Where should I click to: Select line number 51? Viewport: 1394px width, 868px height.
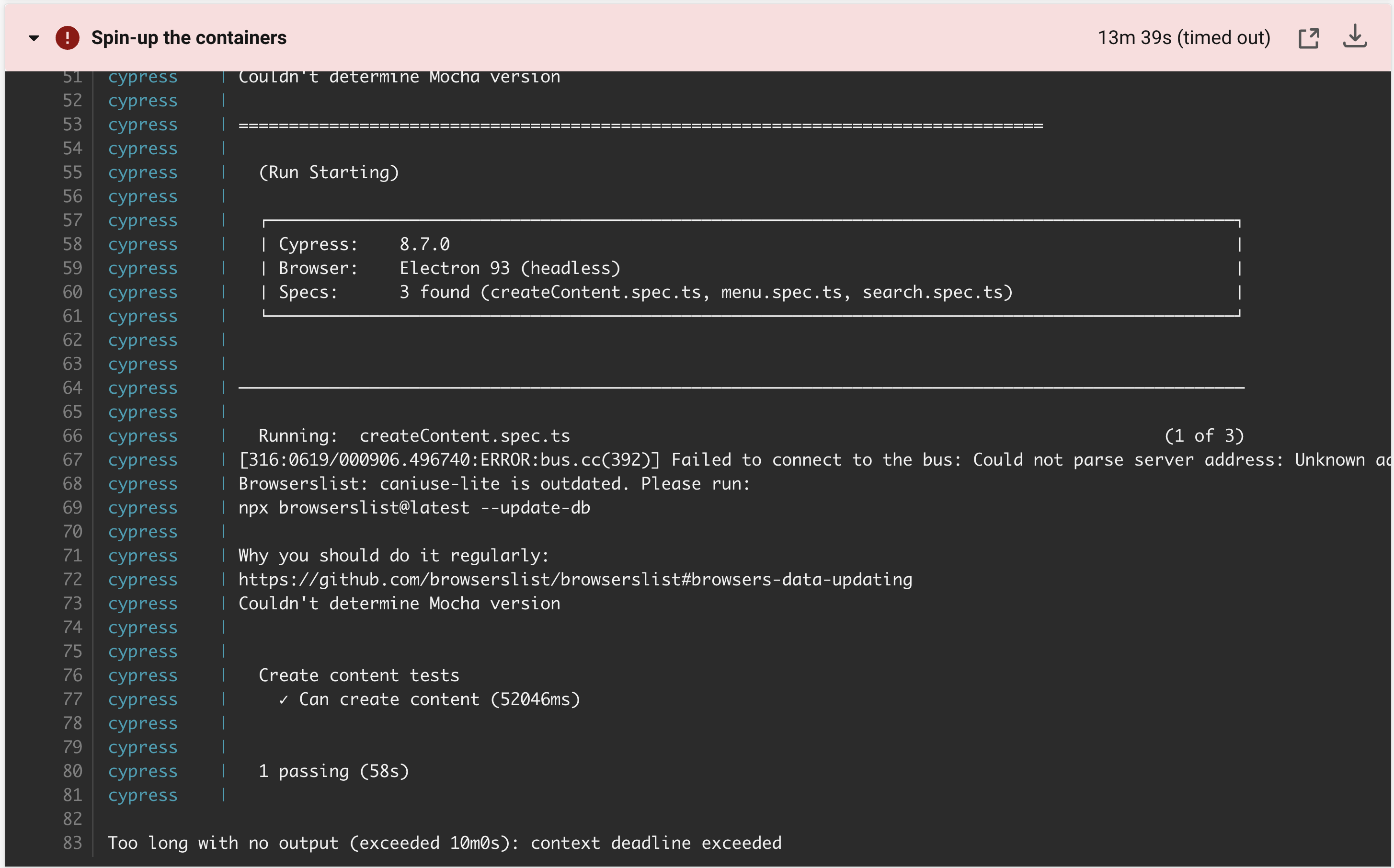point(72,76)
